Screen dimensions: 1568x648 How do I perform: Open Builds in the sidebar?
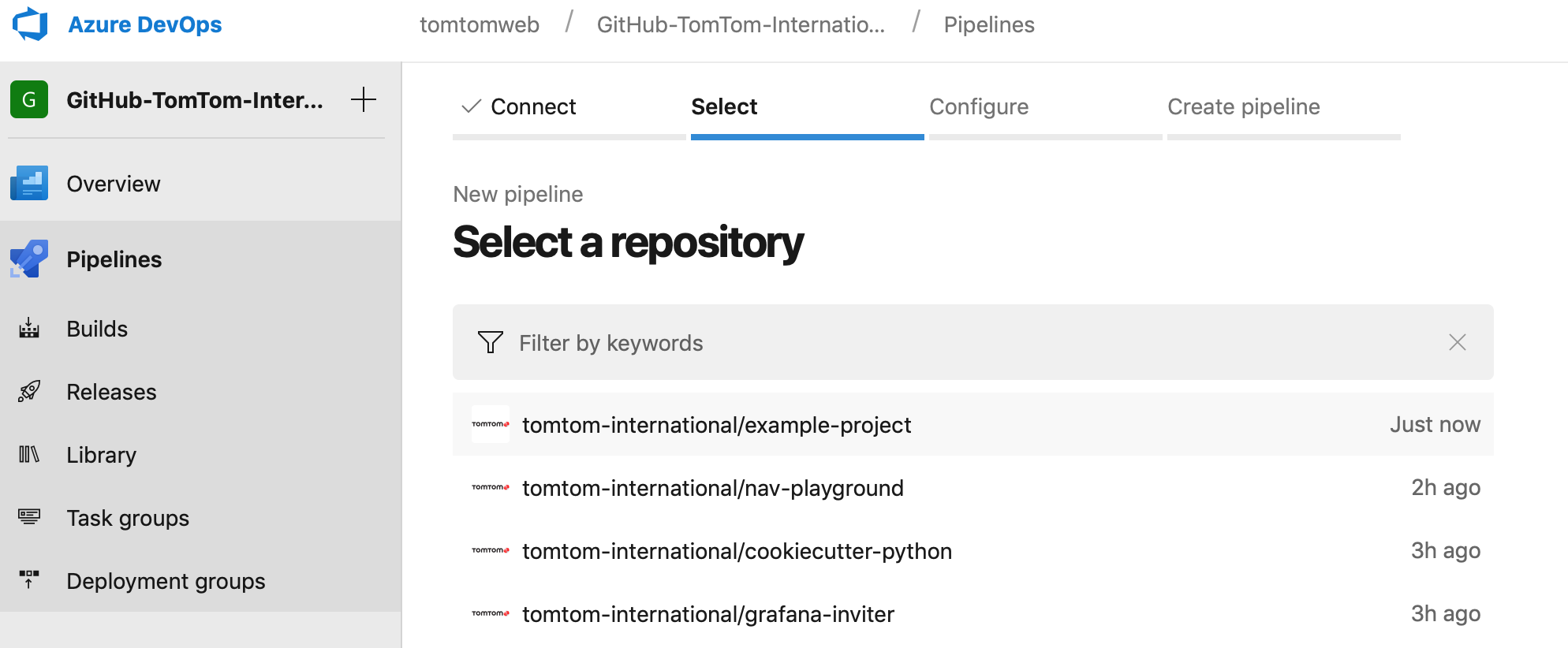200,329
